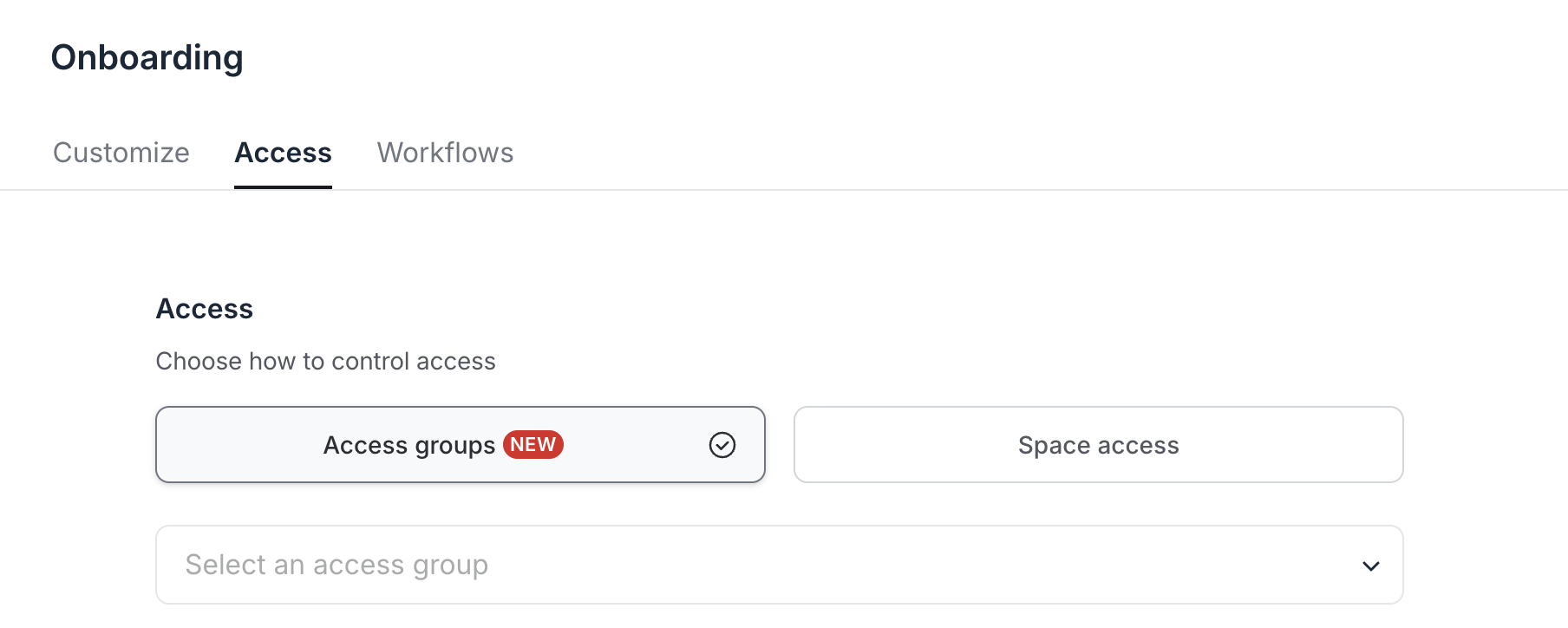Switch to the Customize tab
Image resolution: width=1568 pixels, height=628 pixels.
[x=121, y=153]
